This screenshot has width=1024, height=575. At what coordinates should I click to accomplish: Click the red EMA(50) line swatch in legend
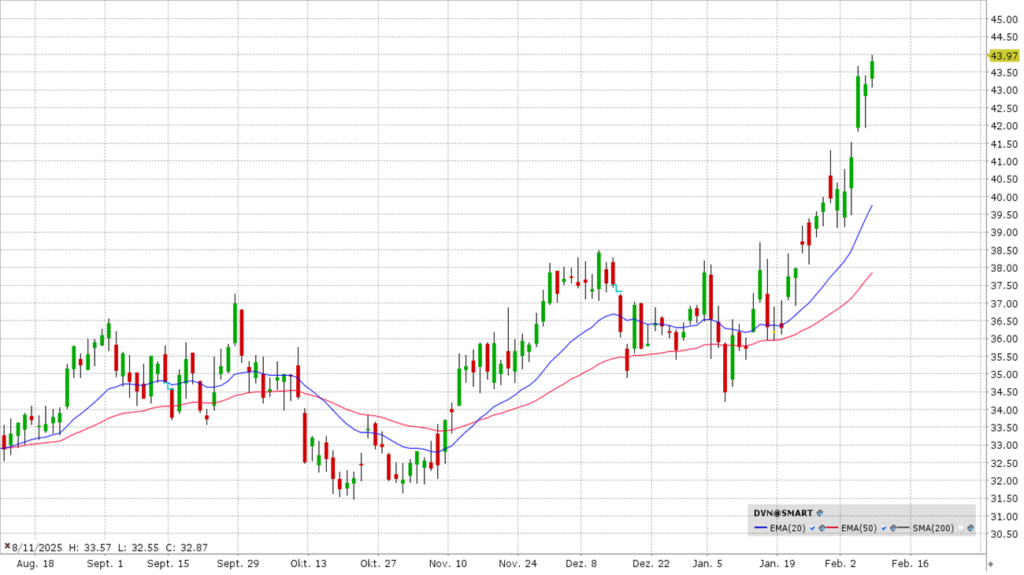tap(834, 527)
